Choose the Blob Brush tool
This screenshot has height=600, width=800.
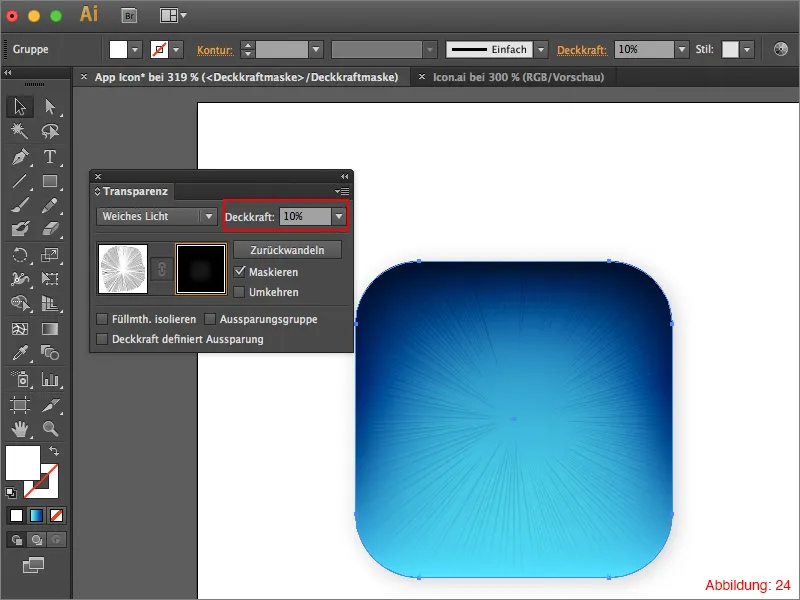pyautogui.click(x=20, y=229)
